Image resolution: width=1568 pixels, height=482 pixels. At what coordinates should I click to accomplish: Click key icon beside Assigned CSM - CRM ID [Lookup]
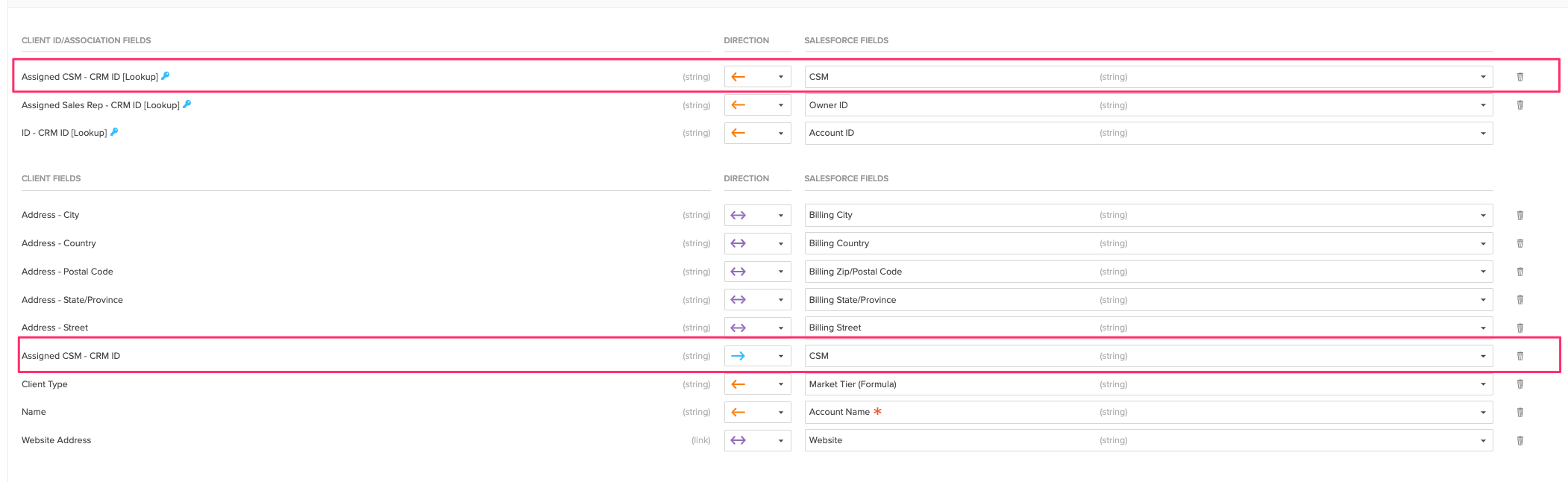click(x=166, y=76)
